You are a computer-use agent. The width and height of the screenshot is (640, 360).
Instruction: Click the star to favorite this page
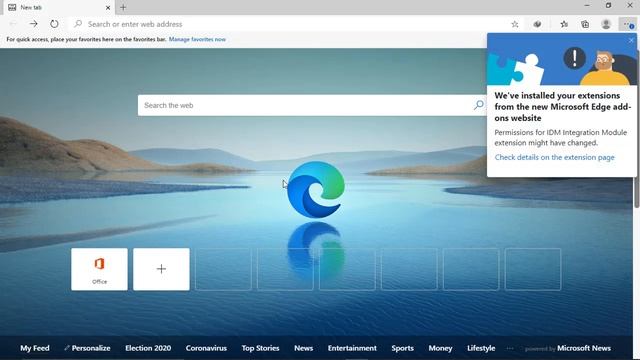point(515,24)
